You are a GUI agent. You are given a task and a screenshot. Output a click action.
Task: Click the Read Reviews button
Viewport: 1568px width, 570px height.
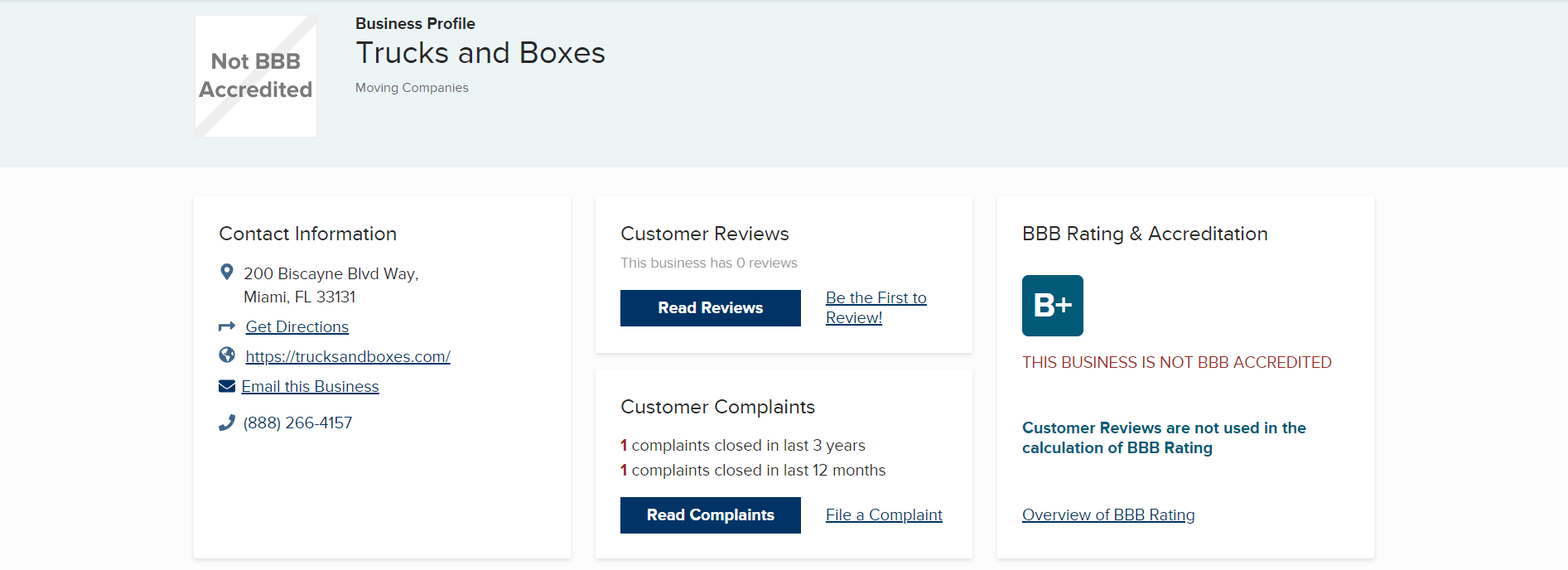pos(711,308)
